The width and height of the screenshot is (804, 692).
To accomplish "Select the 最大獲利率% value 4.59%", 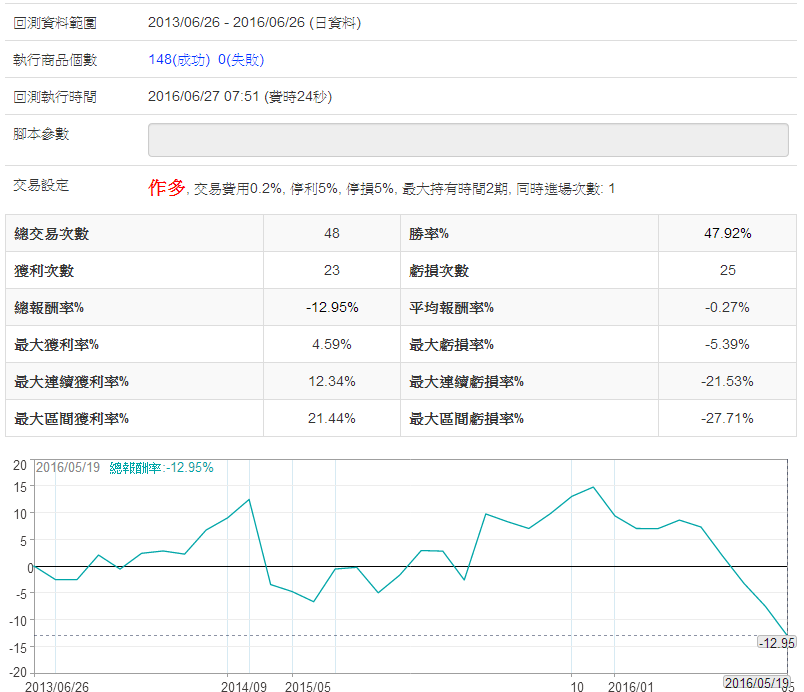I will pos(332,344).
